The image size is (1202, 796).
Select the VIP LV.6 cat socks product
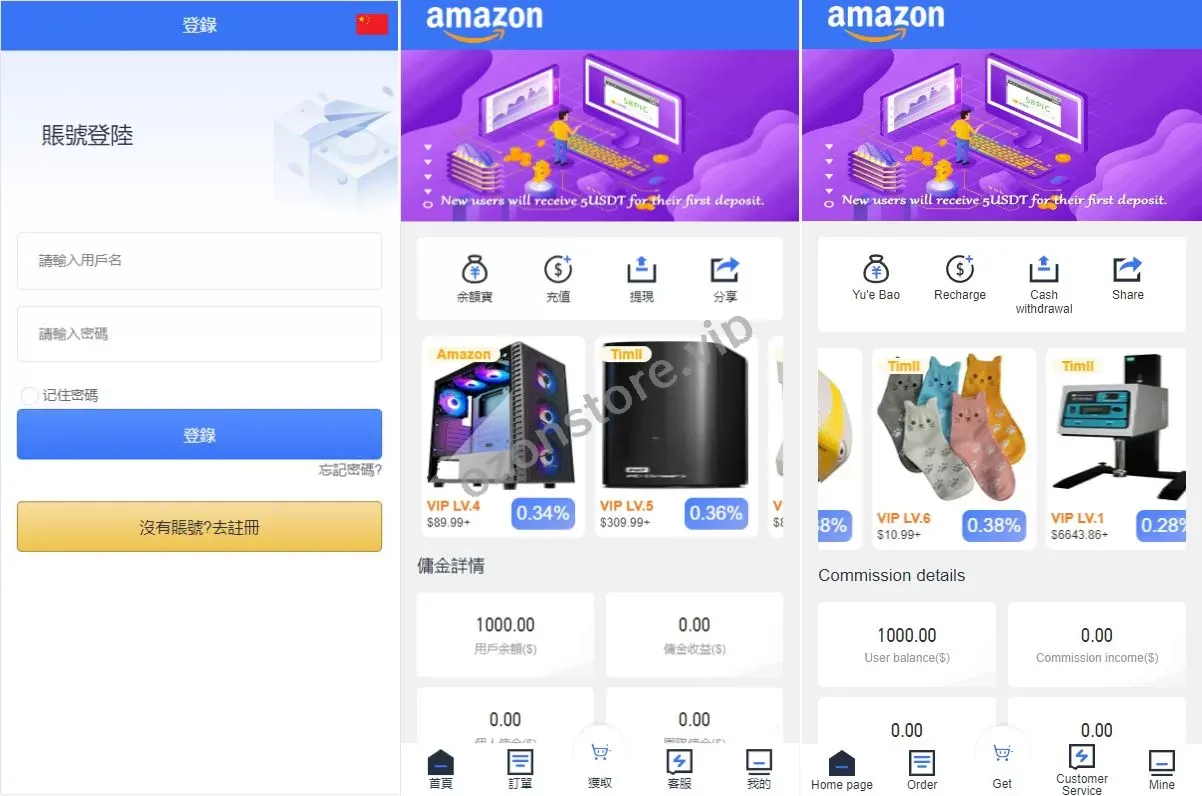coord(954,449)
